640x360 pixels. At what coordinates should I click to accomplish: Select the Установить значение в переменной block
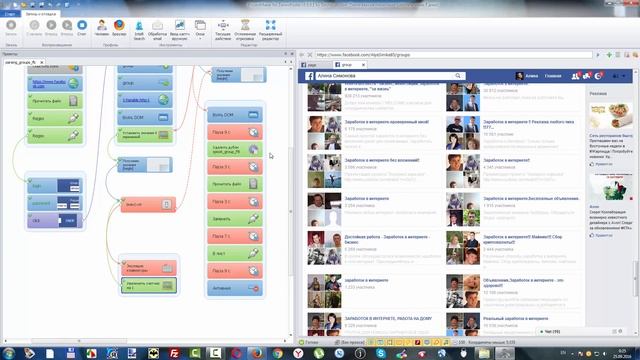point(145,135)
